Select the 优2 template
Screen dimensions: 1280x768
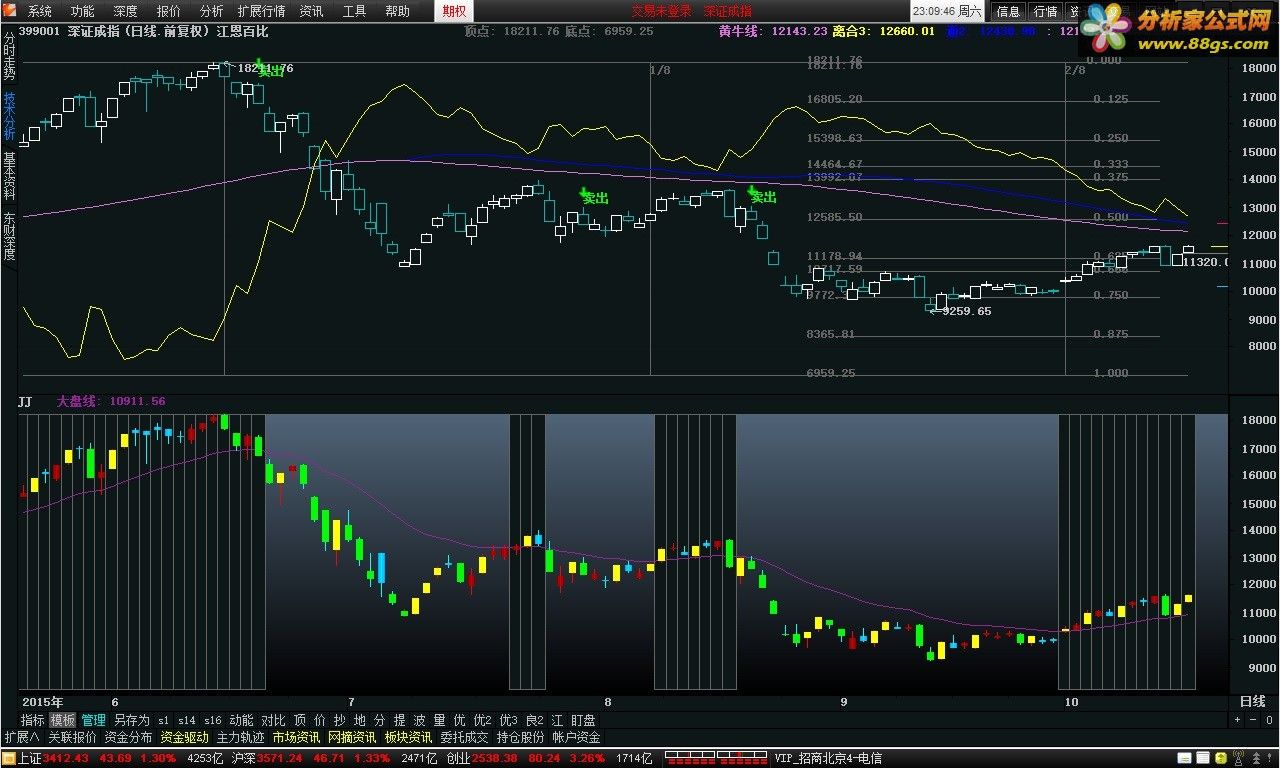click(482, 720)
